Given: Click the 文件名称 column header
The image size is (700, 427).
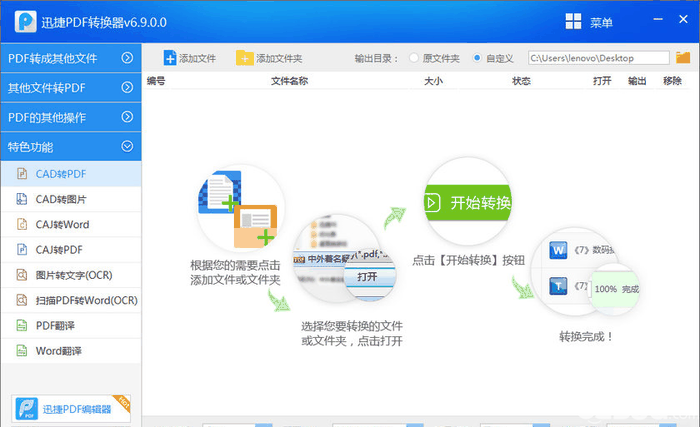Looking at the screenshot, I should 289,81.
